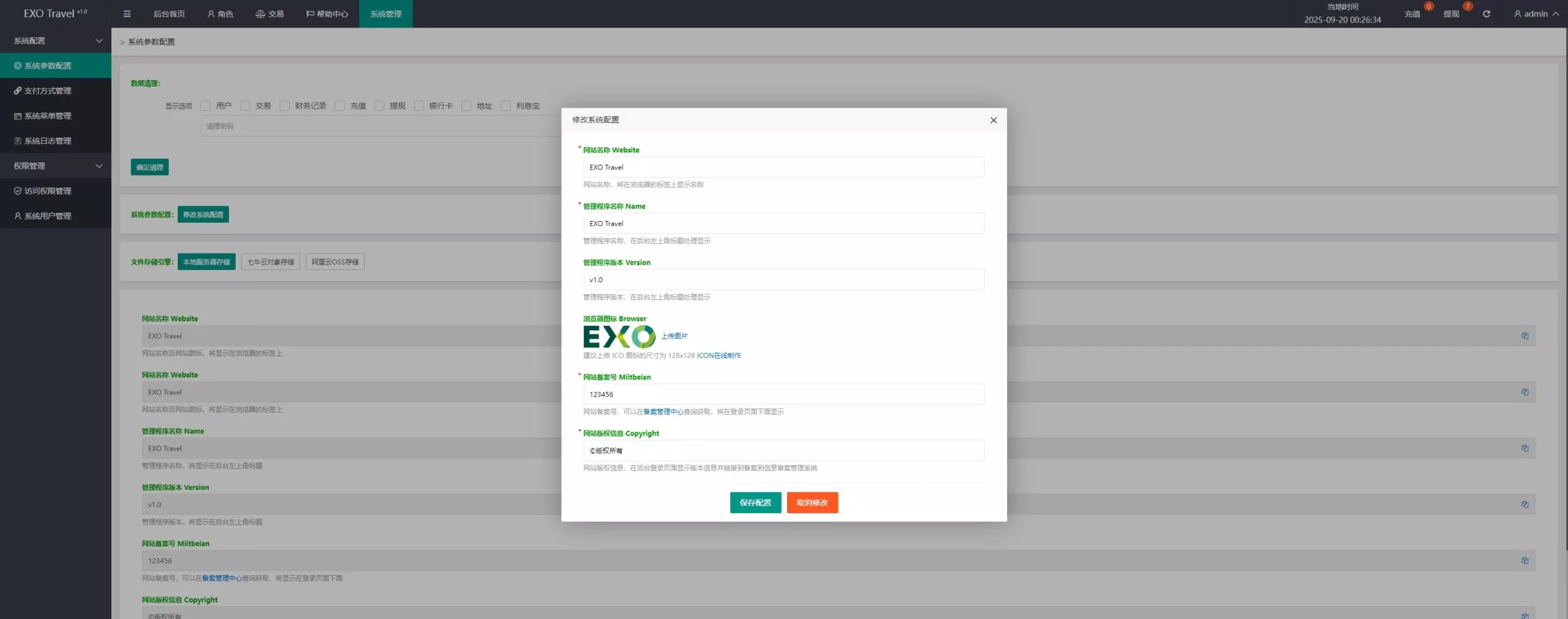Open 支付方式管理 in the sidebar

tap(48, 91)
